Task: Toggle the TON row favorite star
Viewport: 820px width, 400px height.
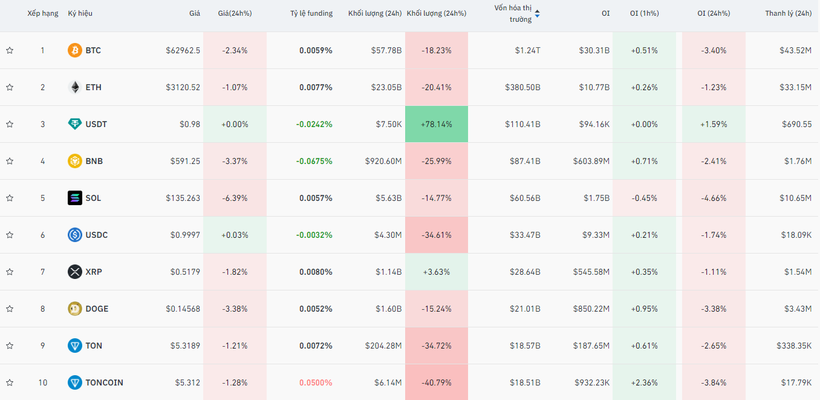Action: click(9, 346)
